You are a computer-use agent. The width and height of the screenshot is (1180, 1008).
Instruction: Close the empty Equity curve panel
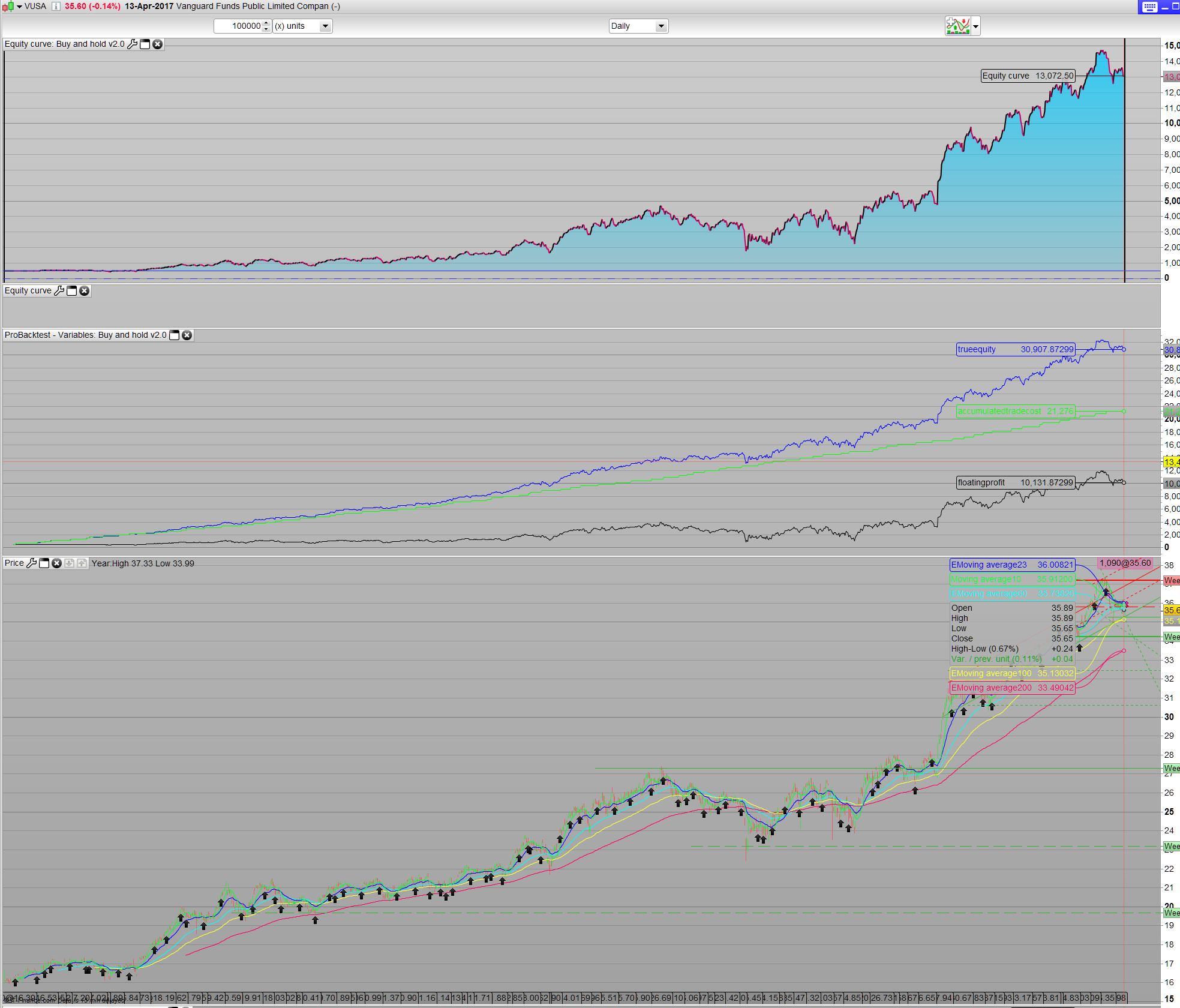(85, 290)
